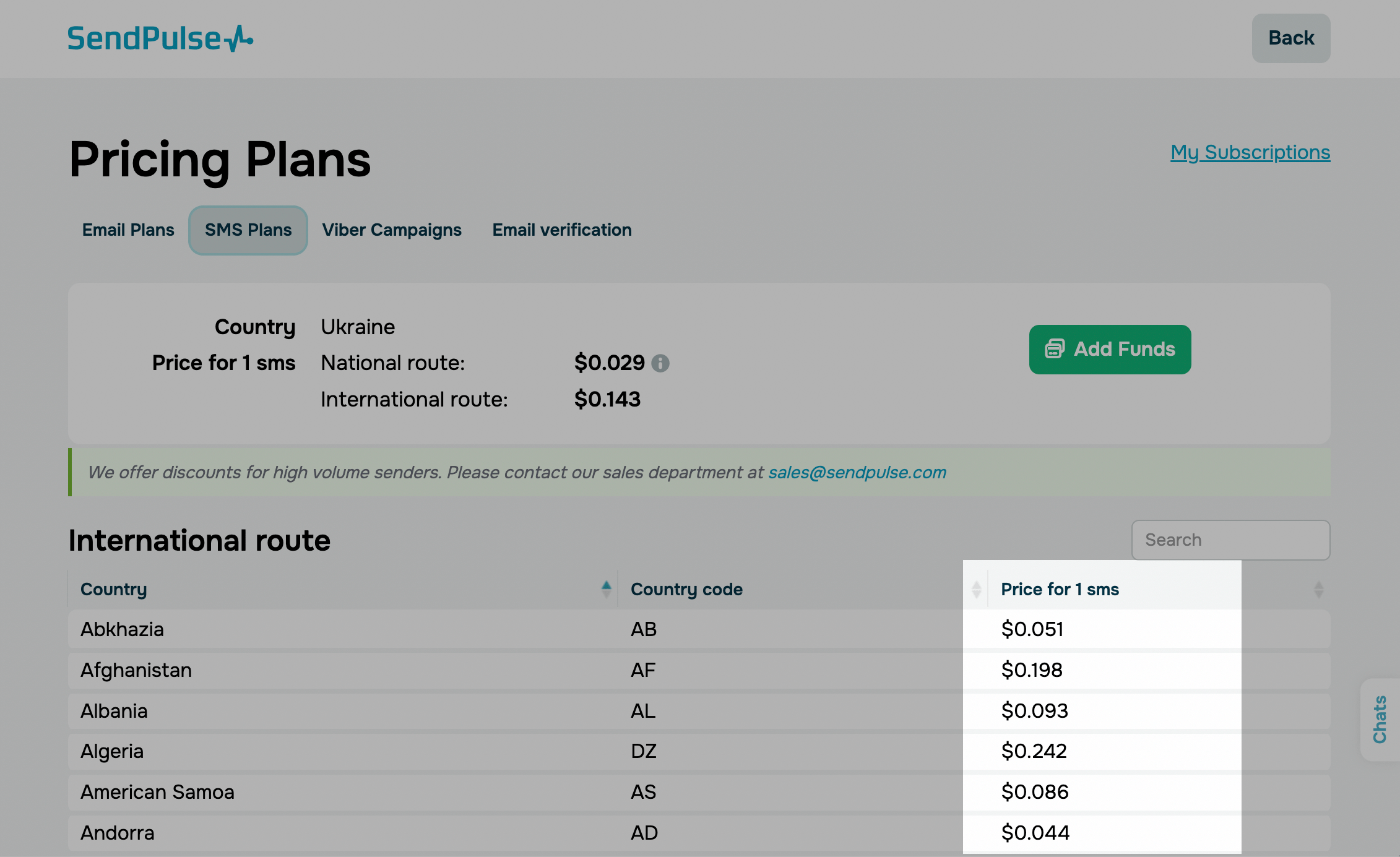The image size is (1400, 857).
Task: Focus the Search input field
Action: 1230,540
